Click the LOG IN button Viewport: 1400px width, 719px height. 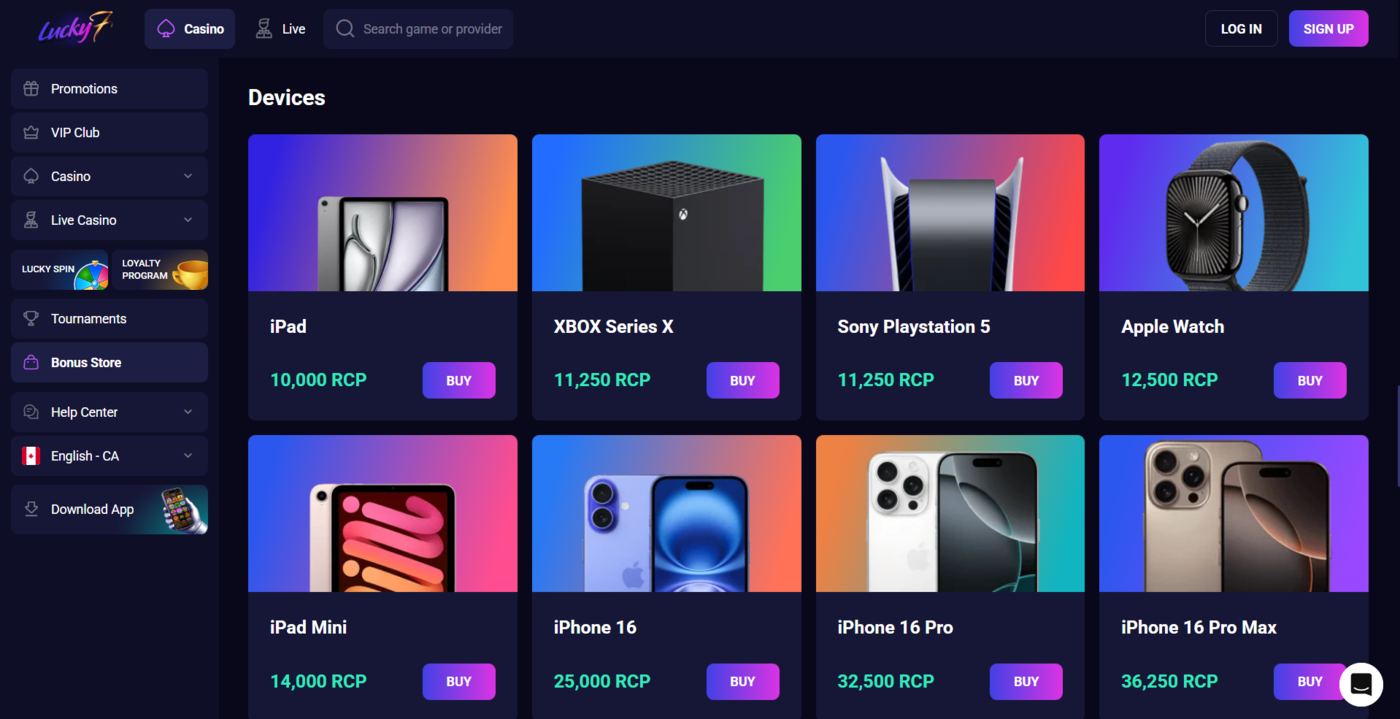tap(1241, 29)
